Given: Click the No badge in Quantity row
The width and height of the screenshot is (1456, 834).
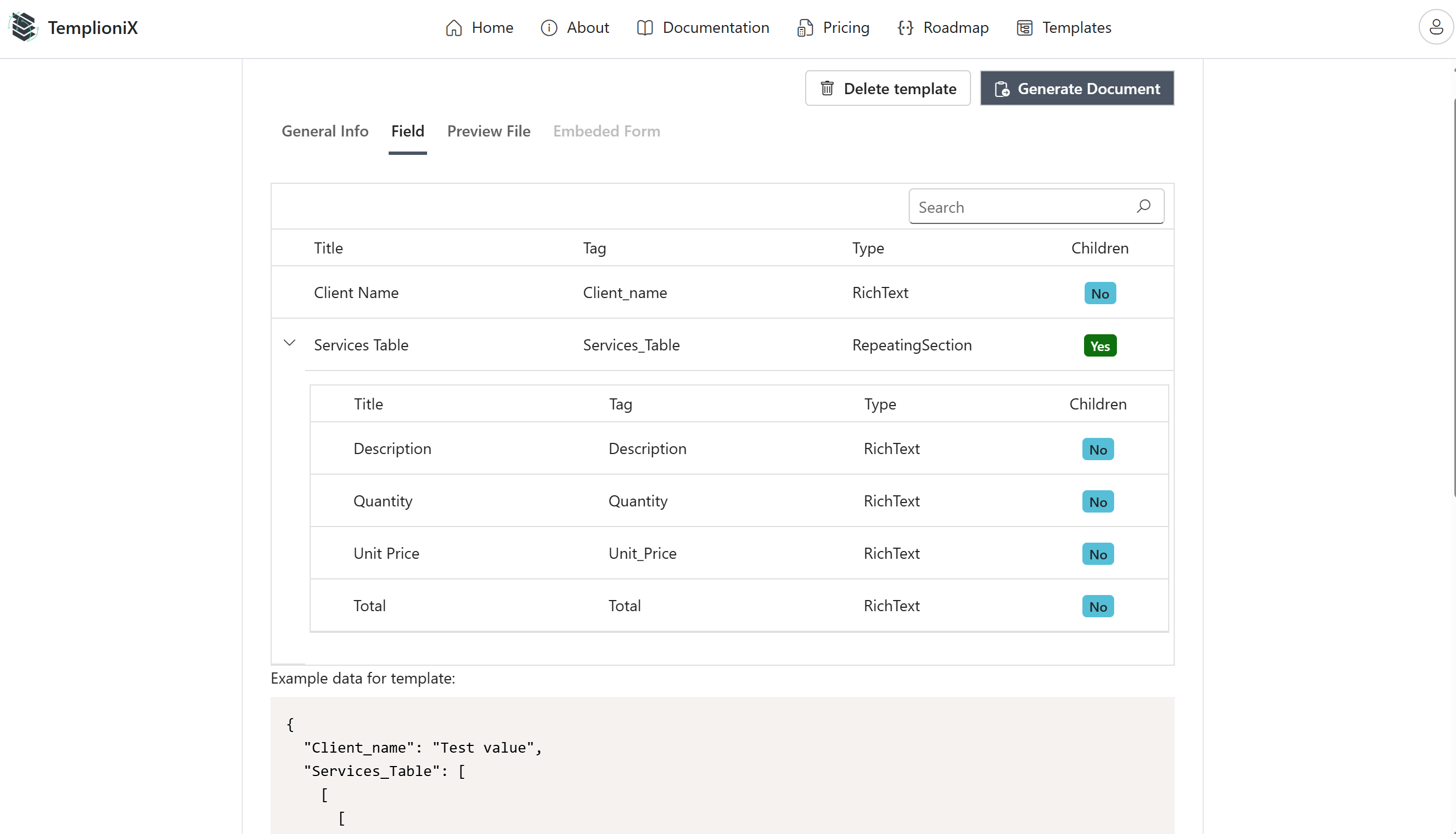Looking at the screenshot, I should [x=1098, y=502].
